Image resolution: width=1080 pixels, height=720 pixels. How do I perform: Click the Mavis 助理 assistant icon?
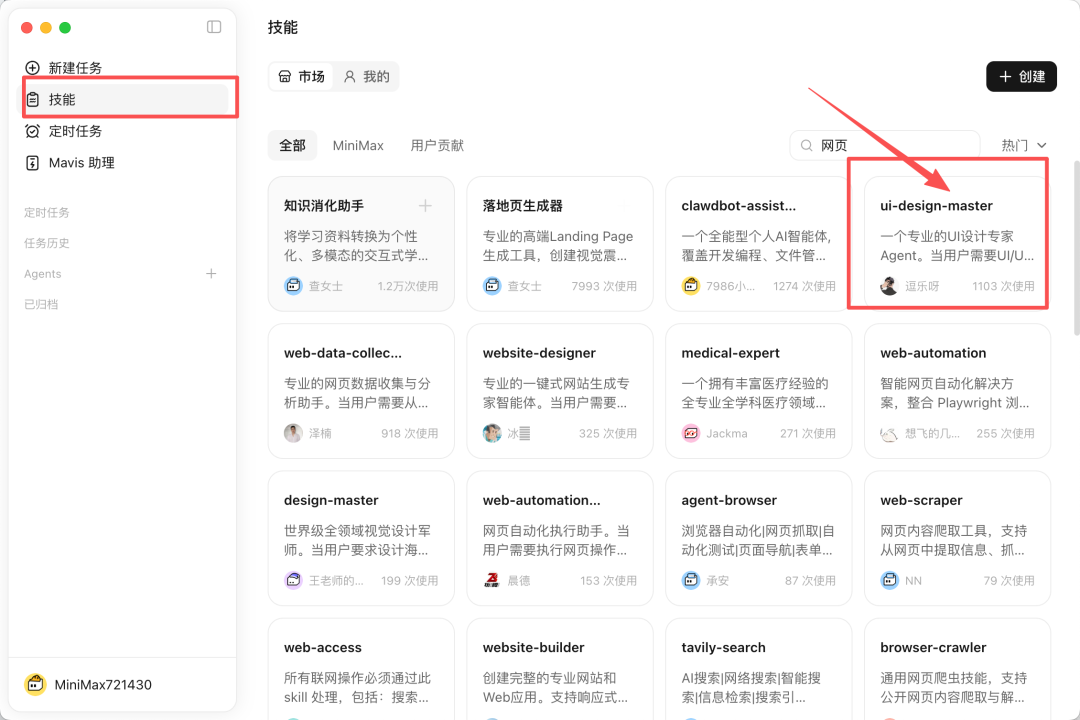(32, 163)
